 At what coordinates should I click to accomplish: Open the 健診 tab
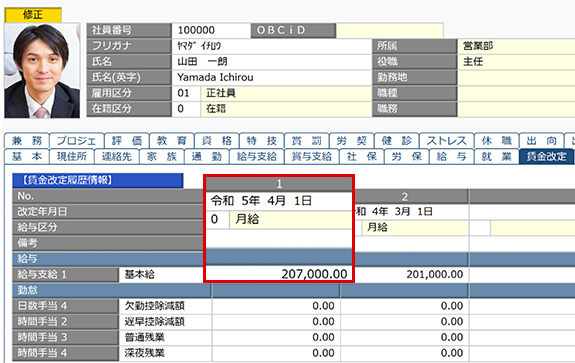coord(396,141)
